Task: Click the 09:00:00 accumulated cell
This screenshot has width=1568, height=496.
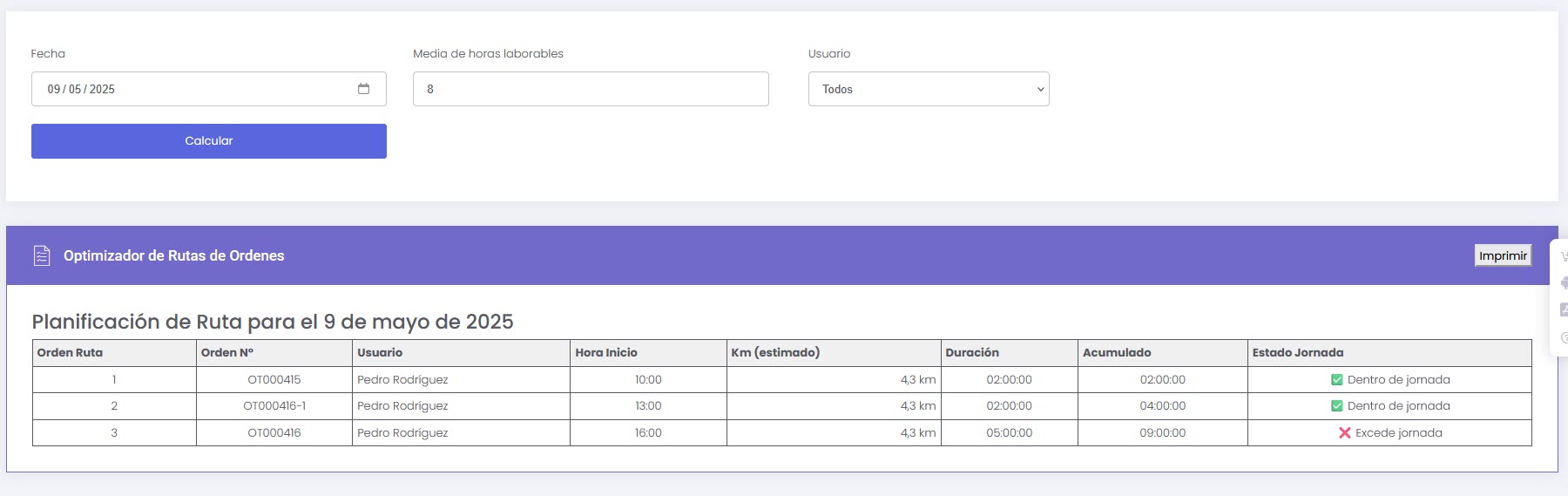Action: [1163, 433]
